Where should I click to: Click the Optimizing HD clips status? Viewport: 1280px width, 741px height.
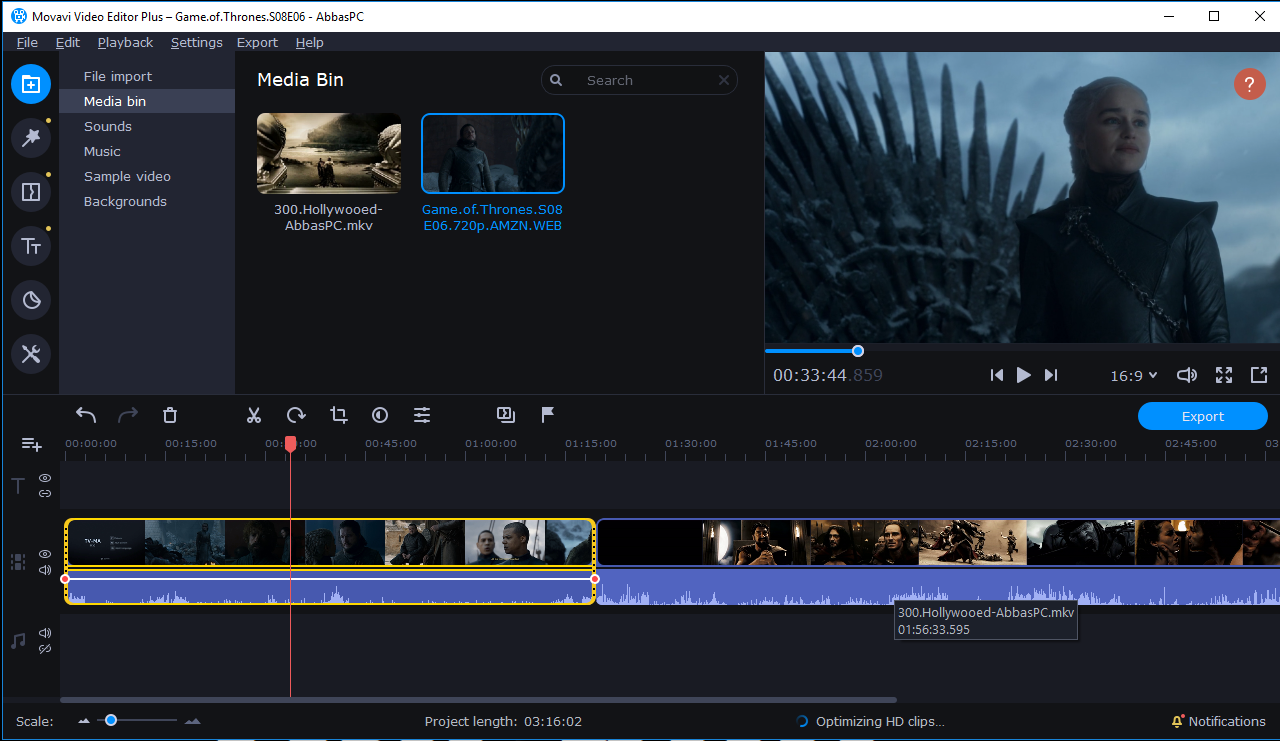pyautogui.click(x=870, y=721)
